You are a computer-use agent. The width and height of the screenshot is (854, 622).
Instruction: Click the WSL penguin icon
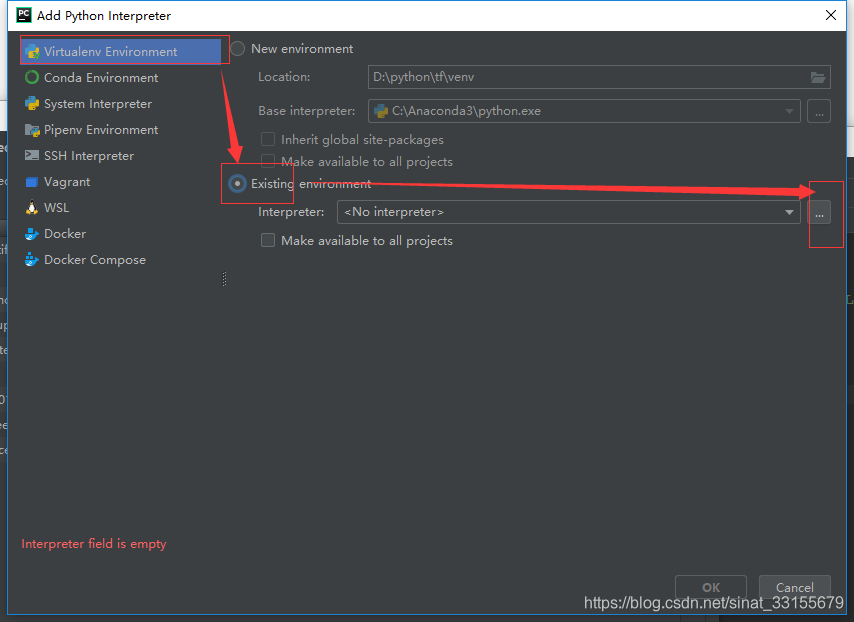[x=32, y=208]
